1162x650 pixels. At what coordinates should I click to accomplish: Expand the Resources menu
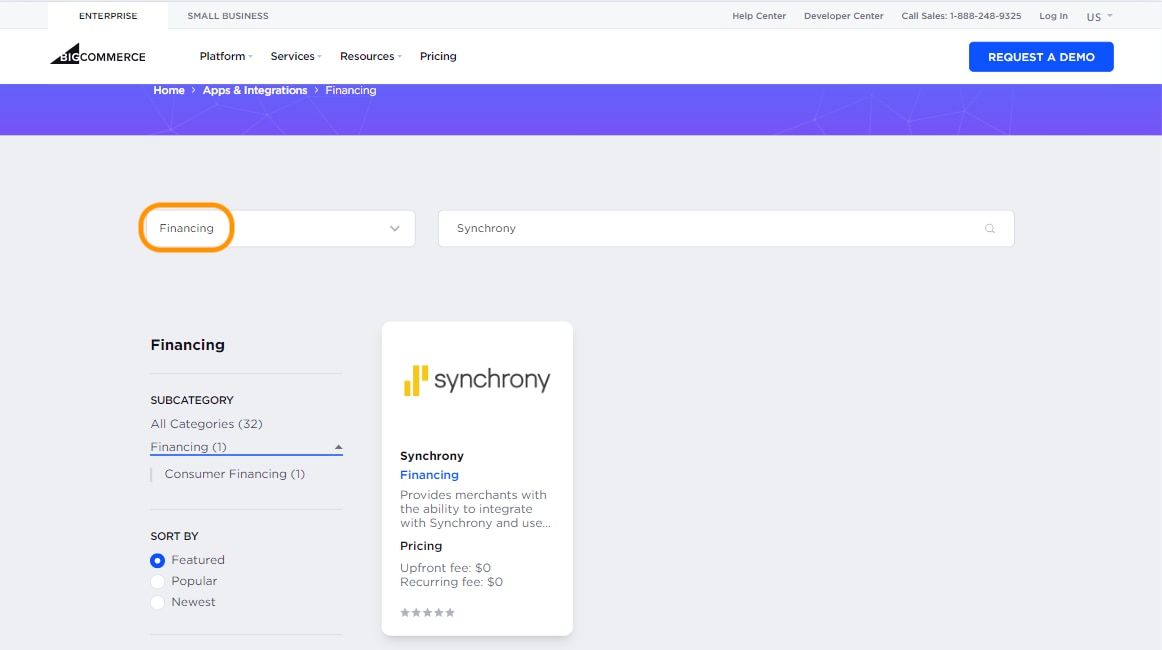371,56
